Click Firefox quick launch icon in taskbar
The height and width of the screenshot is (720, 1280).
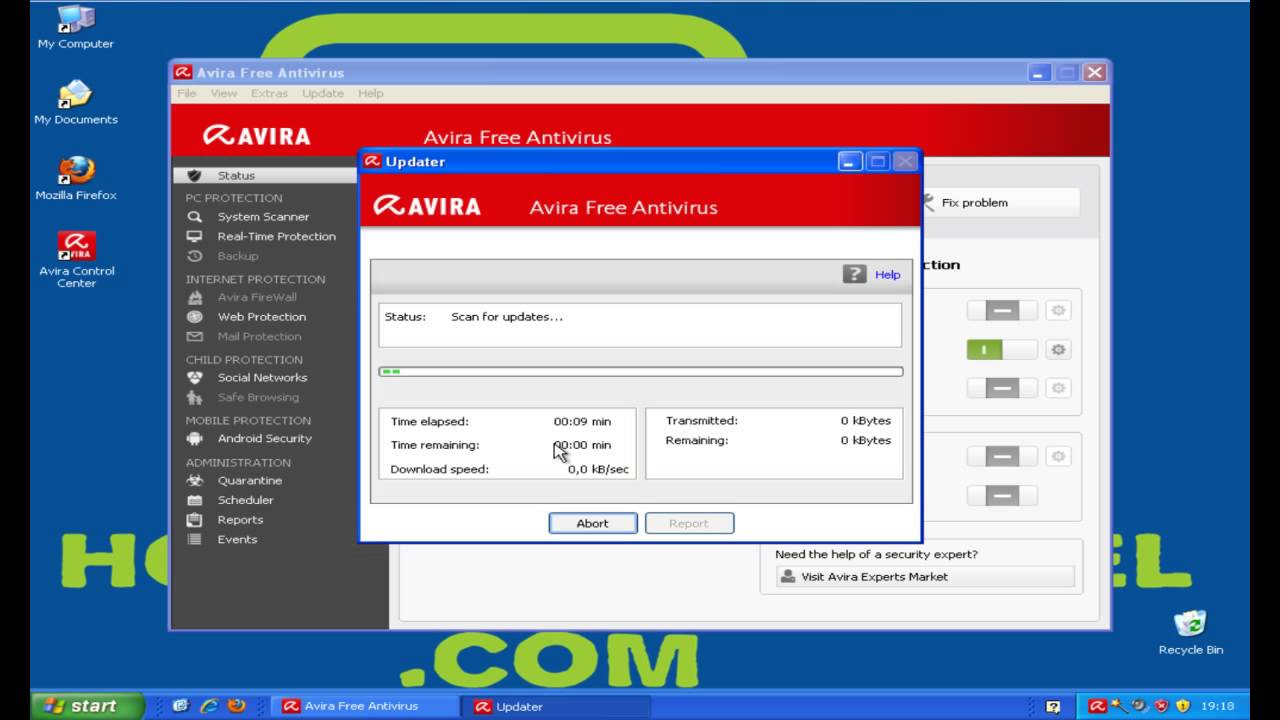pos(236,705)
